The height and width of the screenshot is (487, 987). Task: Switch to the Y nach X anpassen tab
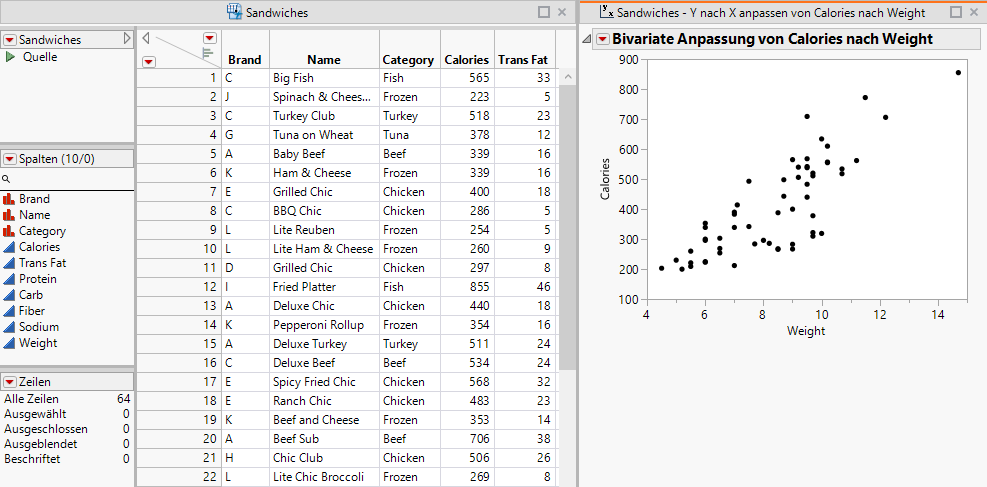[x=770, y=12]
